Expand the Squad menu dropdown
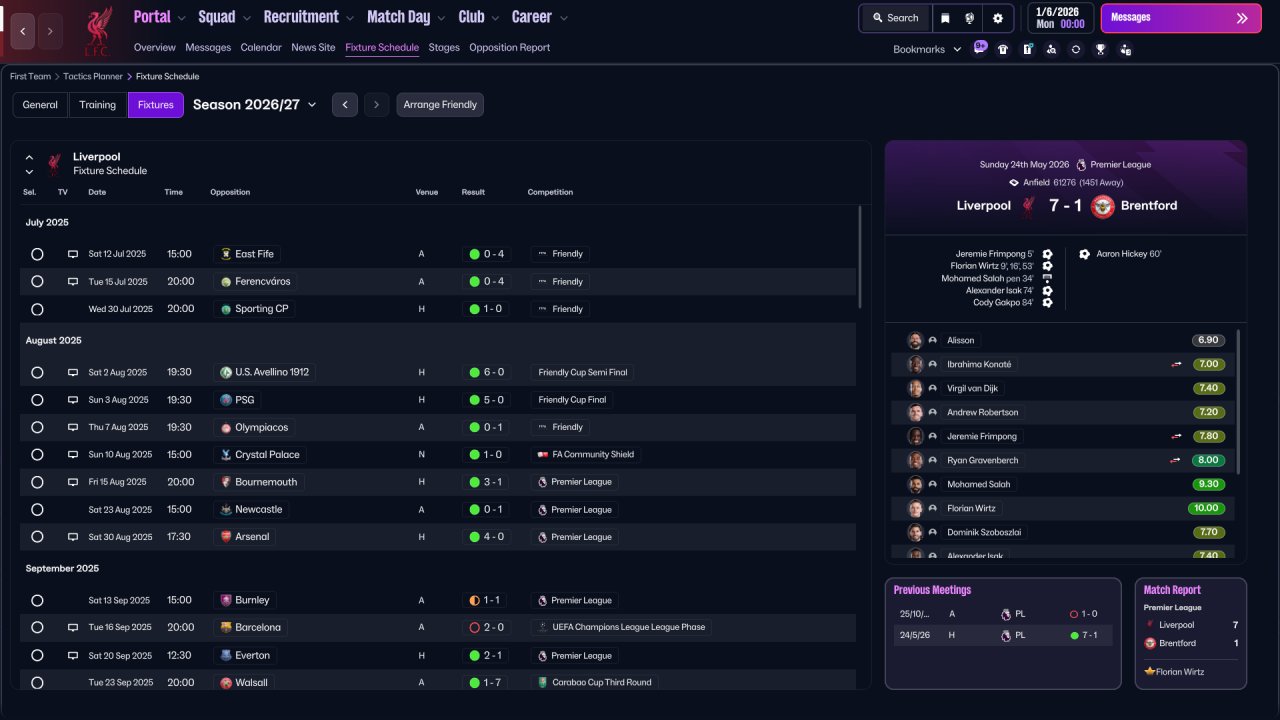This screenshot has width=1280, height=720. coord(245,18)
